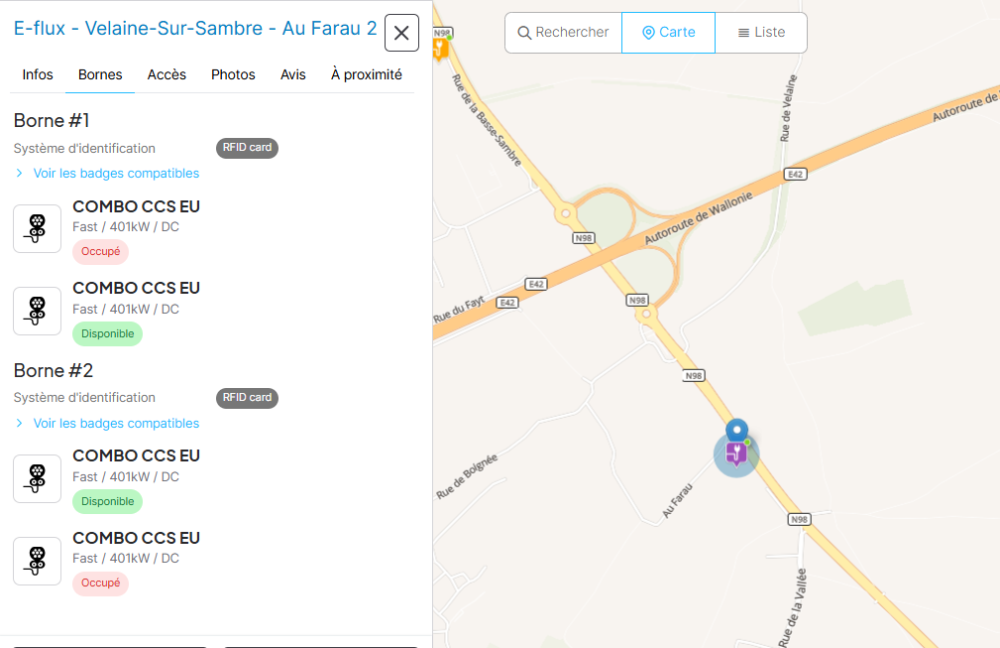Click the first CCS connector icon under Borne #2
The height and width of the screenshot is (648, 1000).
pyautogui.click(x=37, y=479)
